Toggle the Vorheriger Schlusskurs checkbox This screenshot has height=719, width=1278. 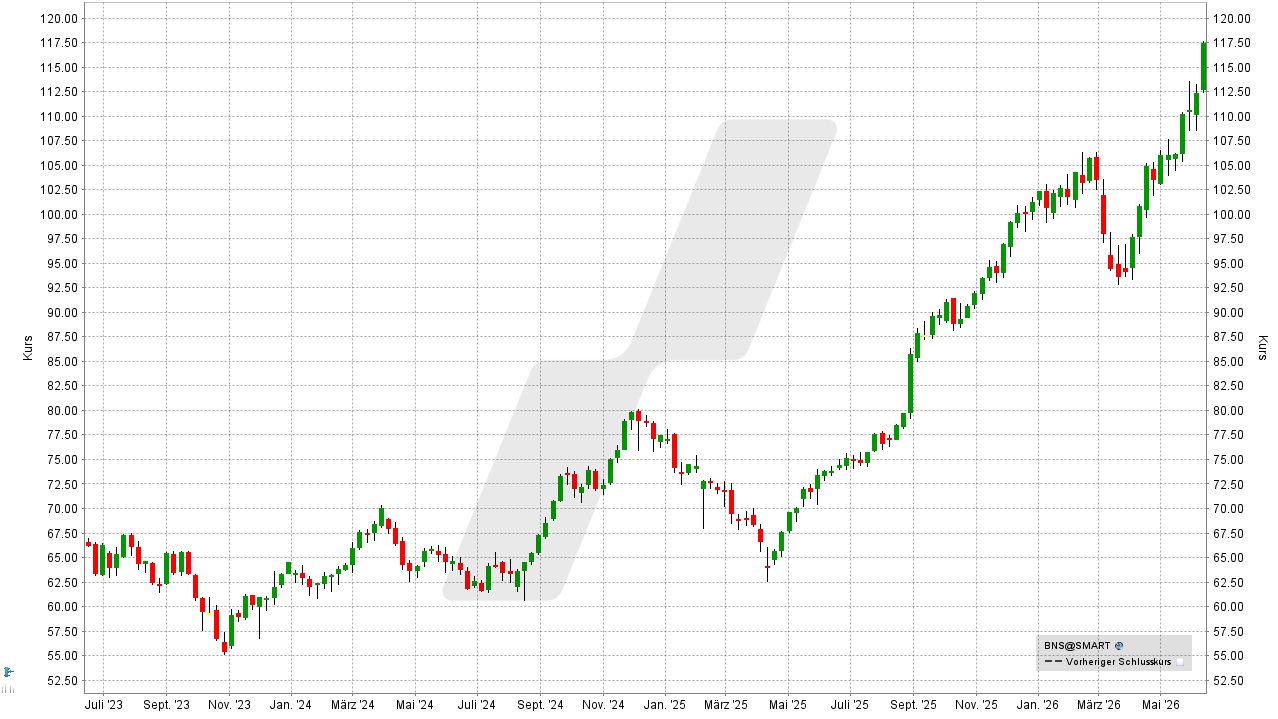[x=1180, y=661]
